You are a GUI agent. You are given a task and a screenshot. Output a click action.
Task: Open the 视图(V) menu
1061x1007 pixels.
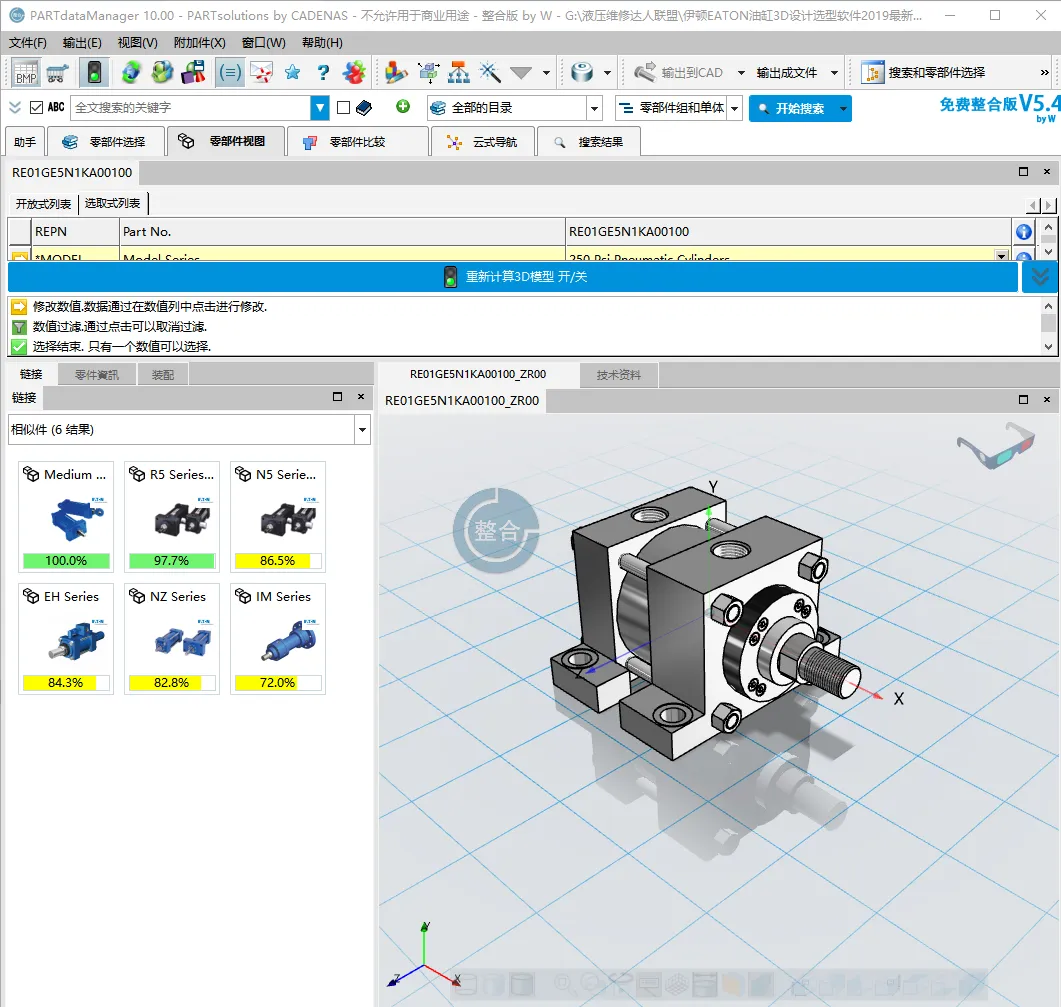coord(137,43)
